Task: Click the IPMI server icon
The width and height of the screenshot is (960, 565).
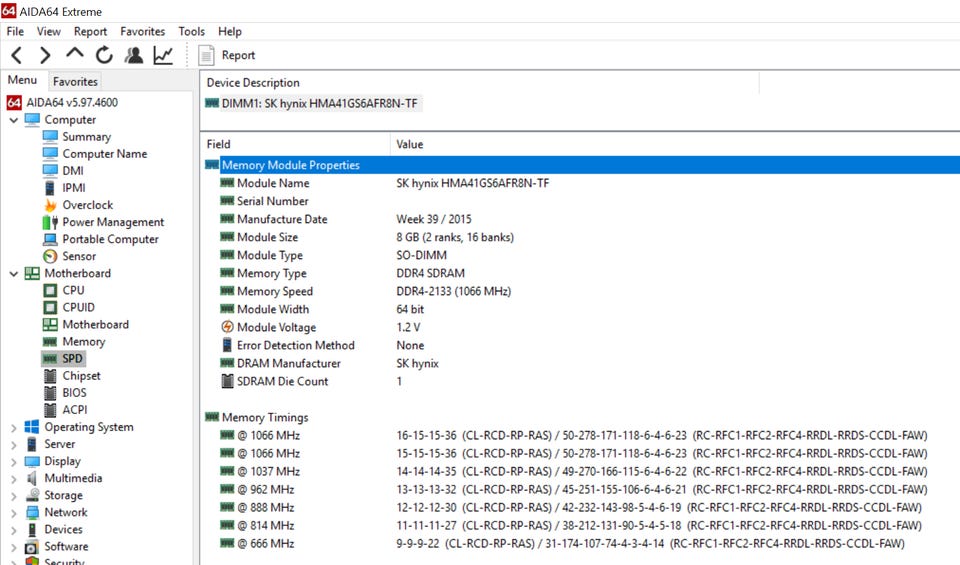Action: [50, 188]
